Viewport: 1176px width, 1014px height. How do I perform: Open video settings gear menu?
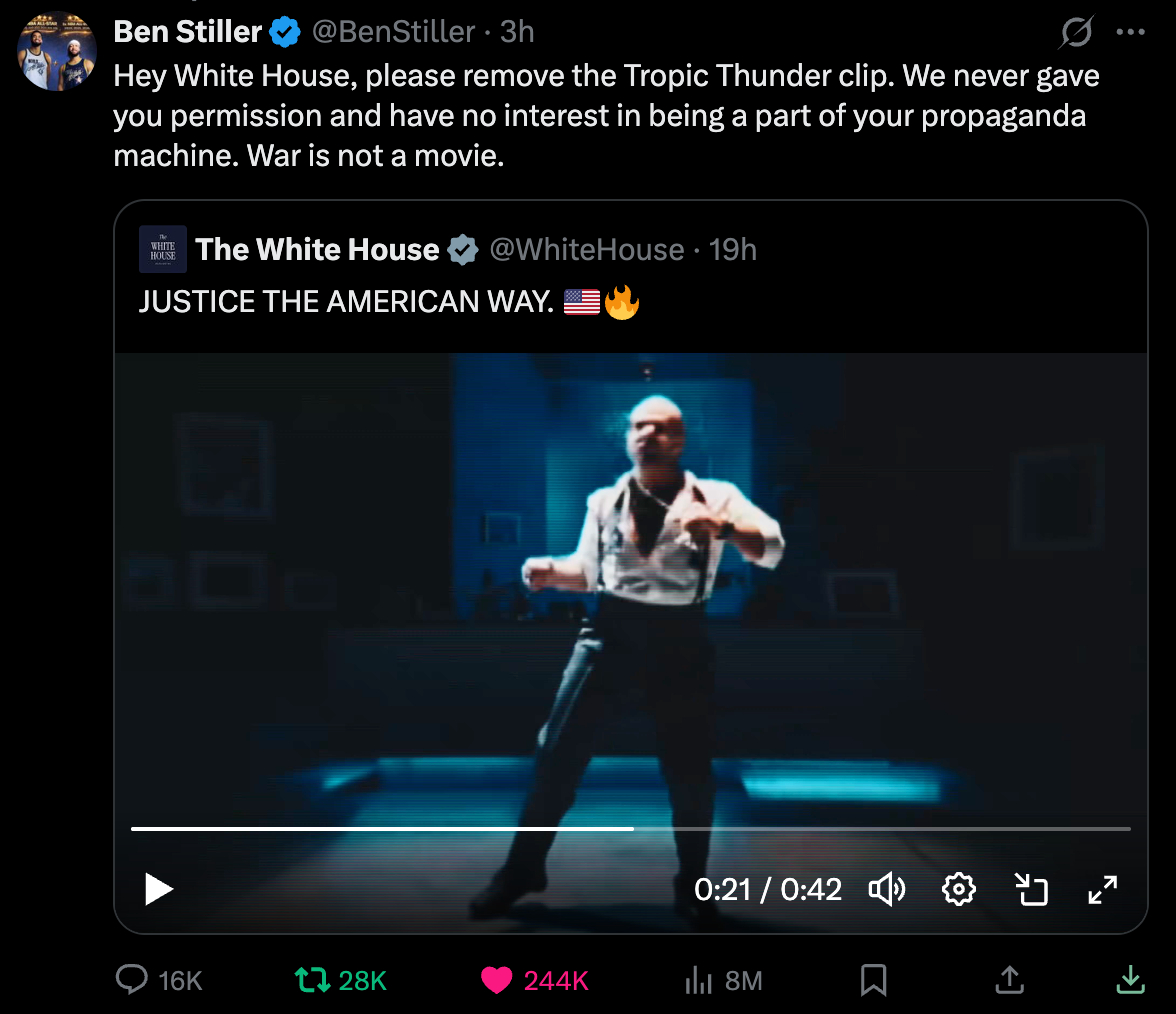[959, 888]
